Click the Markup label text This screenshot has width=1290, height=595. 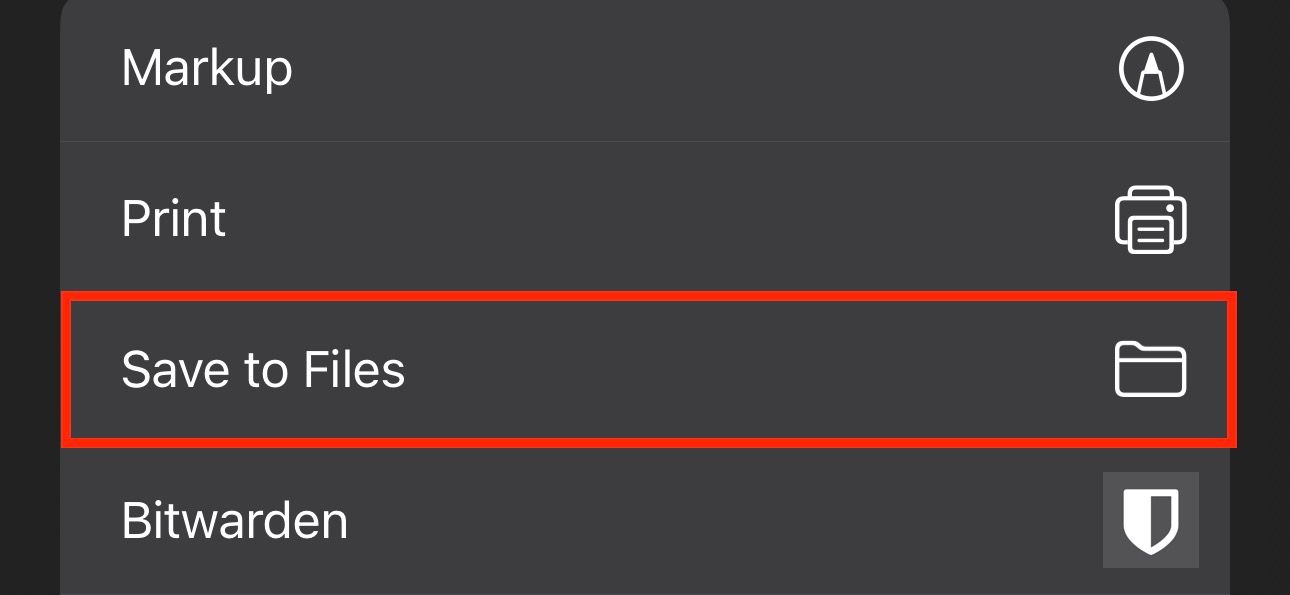[207, 69]
